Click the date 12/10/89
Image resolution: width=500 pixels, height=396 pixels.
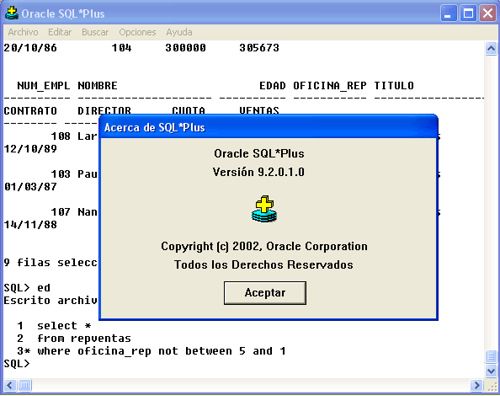click(30, 149)
